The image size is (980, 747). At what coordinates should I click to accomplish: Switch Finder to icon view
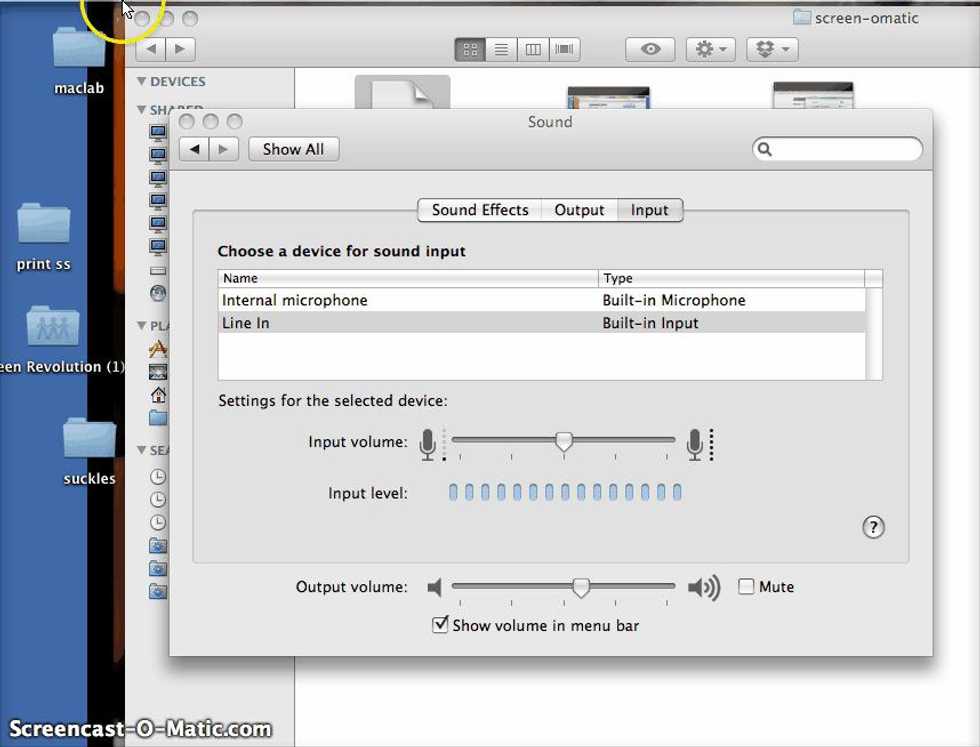point(469,49)
